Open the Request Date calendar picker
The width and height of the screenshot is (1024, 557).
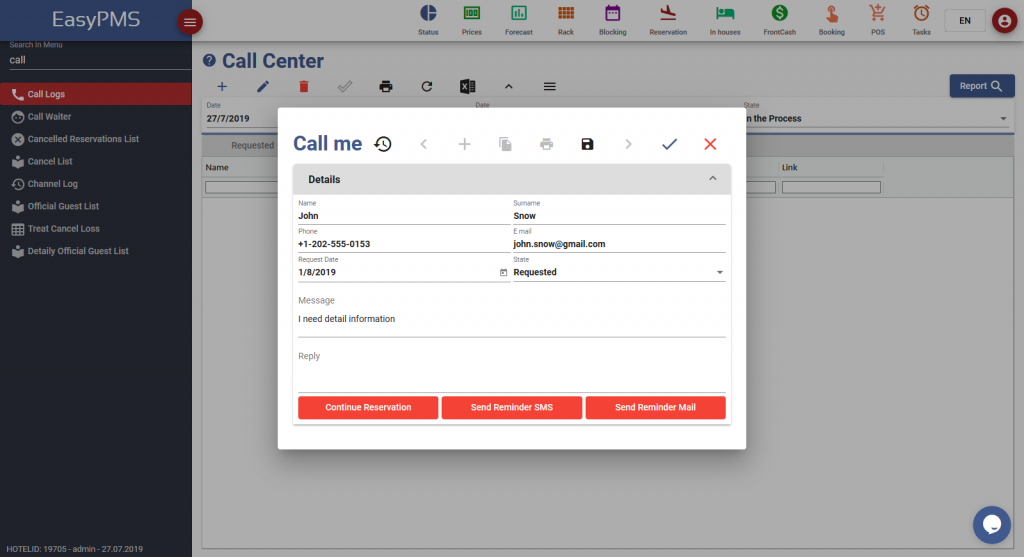504,272
